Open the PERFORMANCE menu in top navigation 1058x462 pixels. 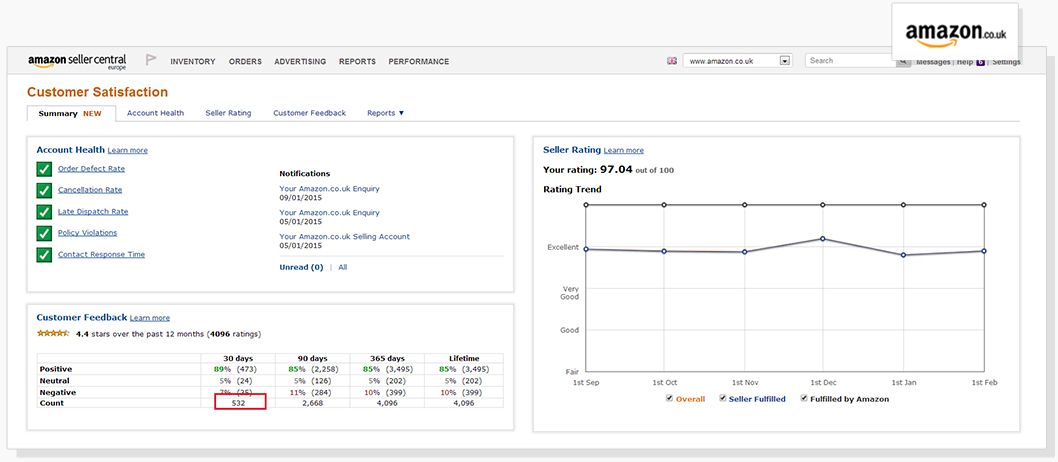pos(418,62)
